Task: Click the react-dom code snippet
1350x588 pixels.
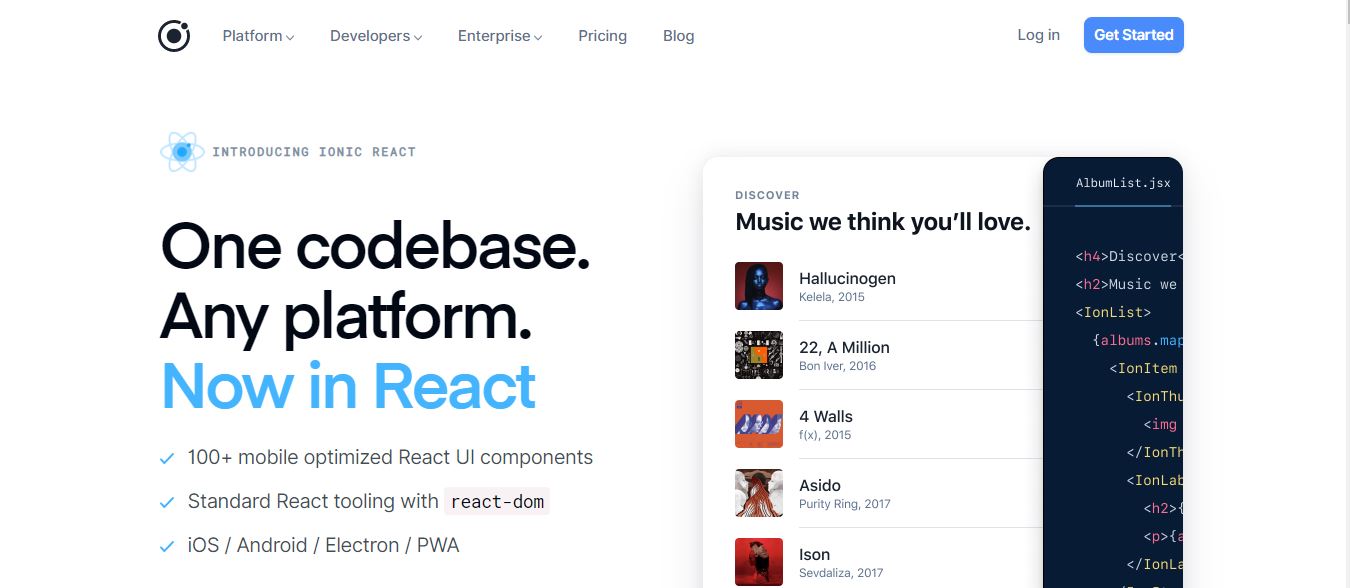Action: 497,502
